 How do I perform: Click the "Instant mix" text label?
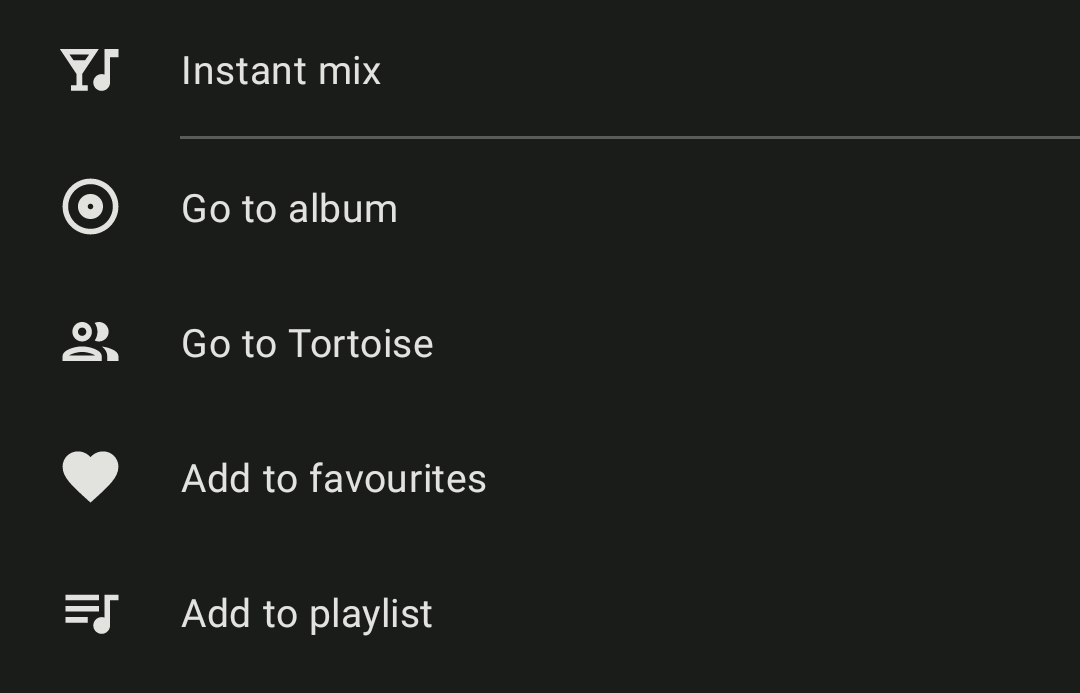[x=281, y=71]
